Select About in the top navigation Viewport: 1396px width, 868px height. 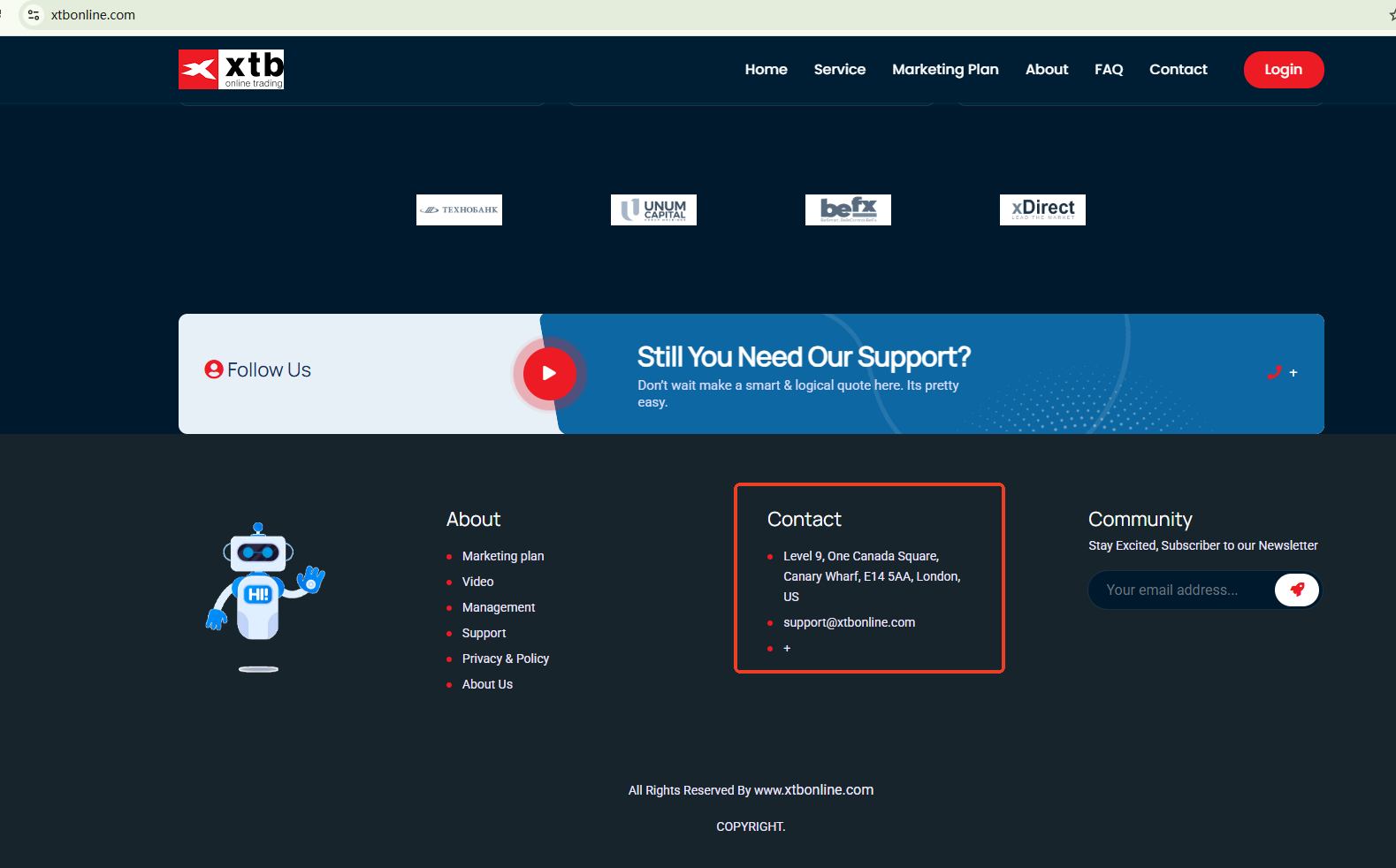(x=1047, y=69)
